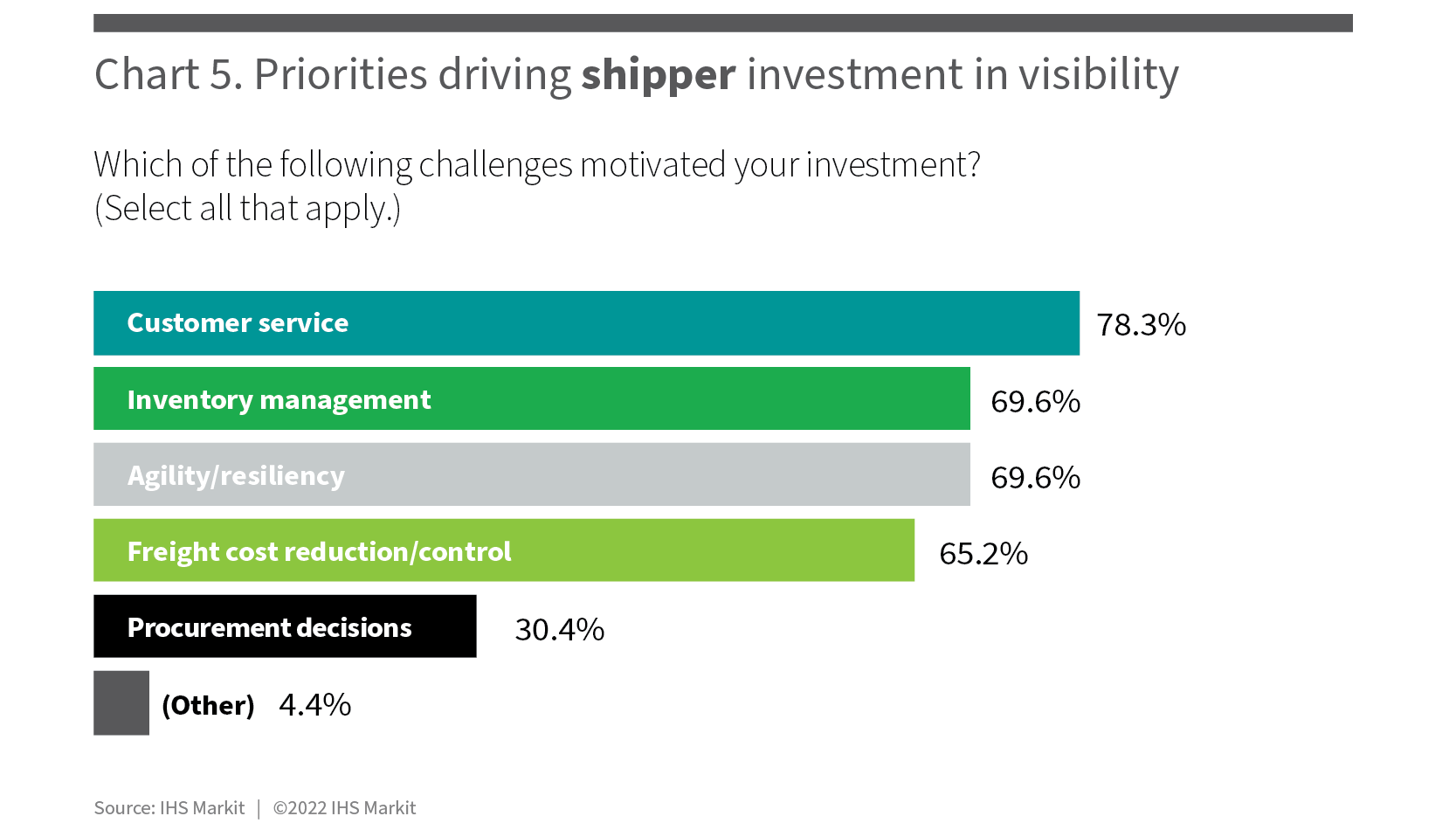Select the green Inventory management bar
The width and height of the screenshot is (1456, 830).
coord(532,398)
